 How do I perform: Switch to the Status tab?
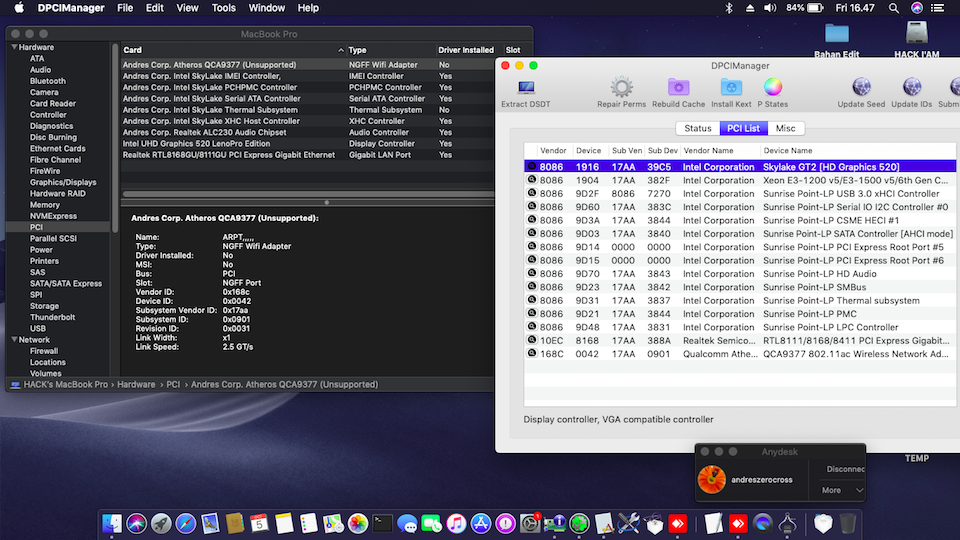point(697,128)
